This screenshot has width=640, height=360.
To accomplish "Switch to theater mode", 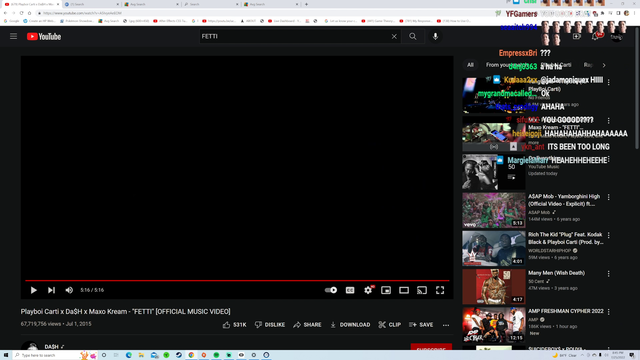I will pyautogui.click(x=404, y=290).
